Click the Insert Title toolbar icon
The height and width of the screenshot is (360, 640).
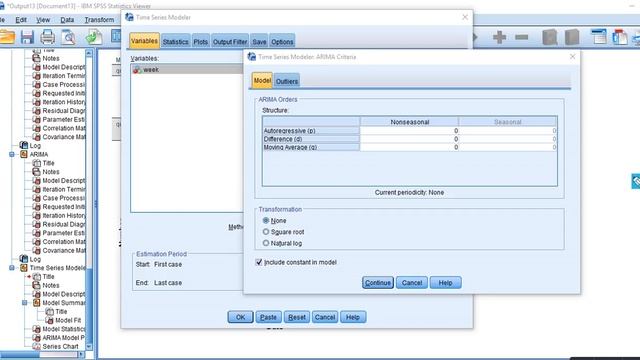coord(620,37)
